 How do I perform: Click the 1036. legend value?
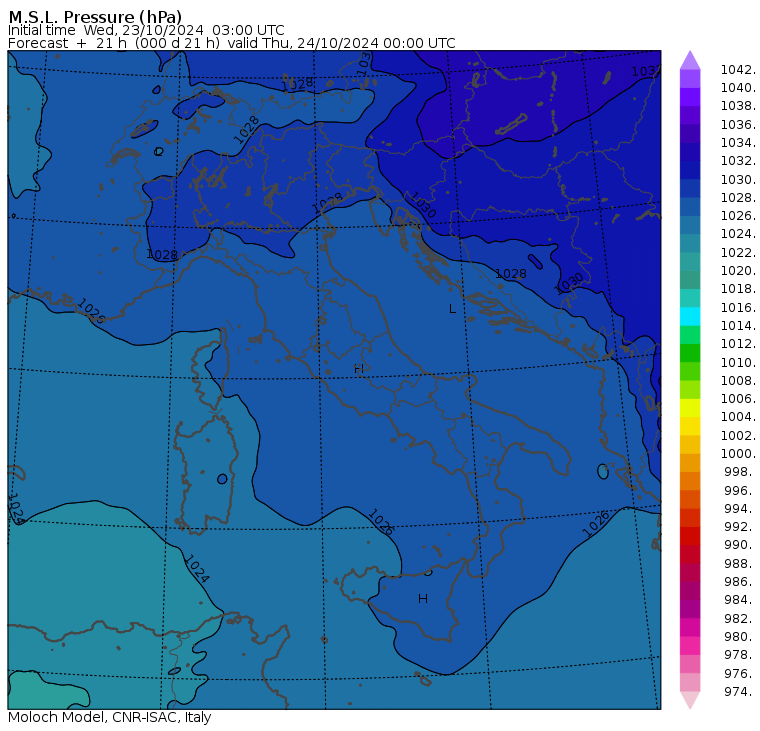click(738, 125)
